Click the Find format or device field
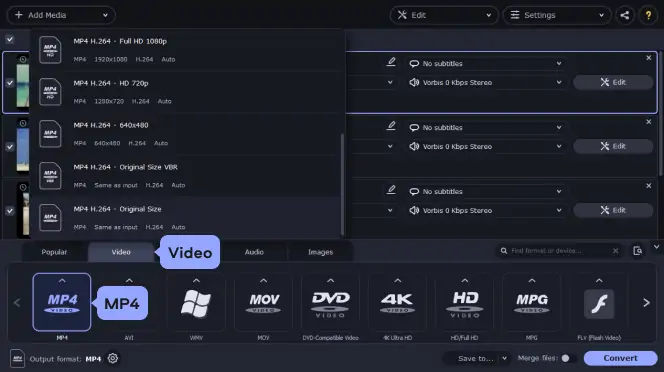 click(x=559, y=251)
